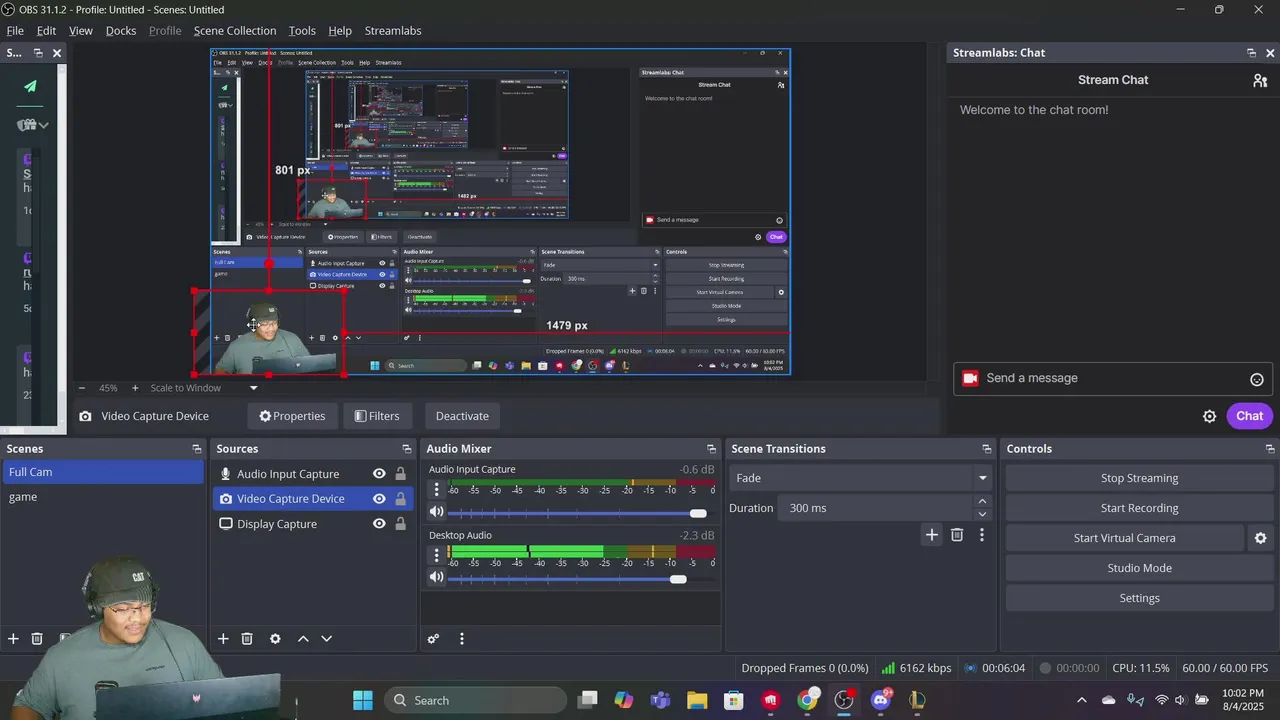
Task: Open Audio Input Capture options dots
Action: pyautogui.click(x=436, y=490)
